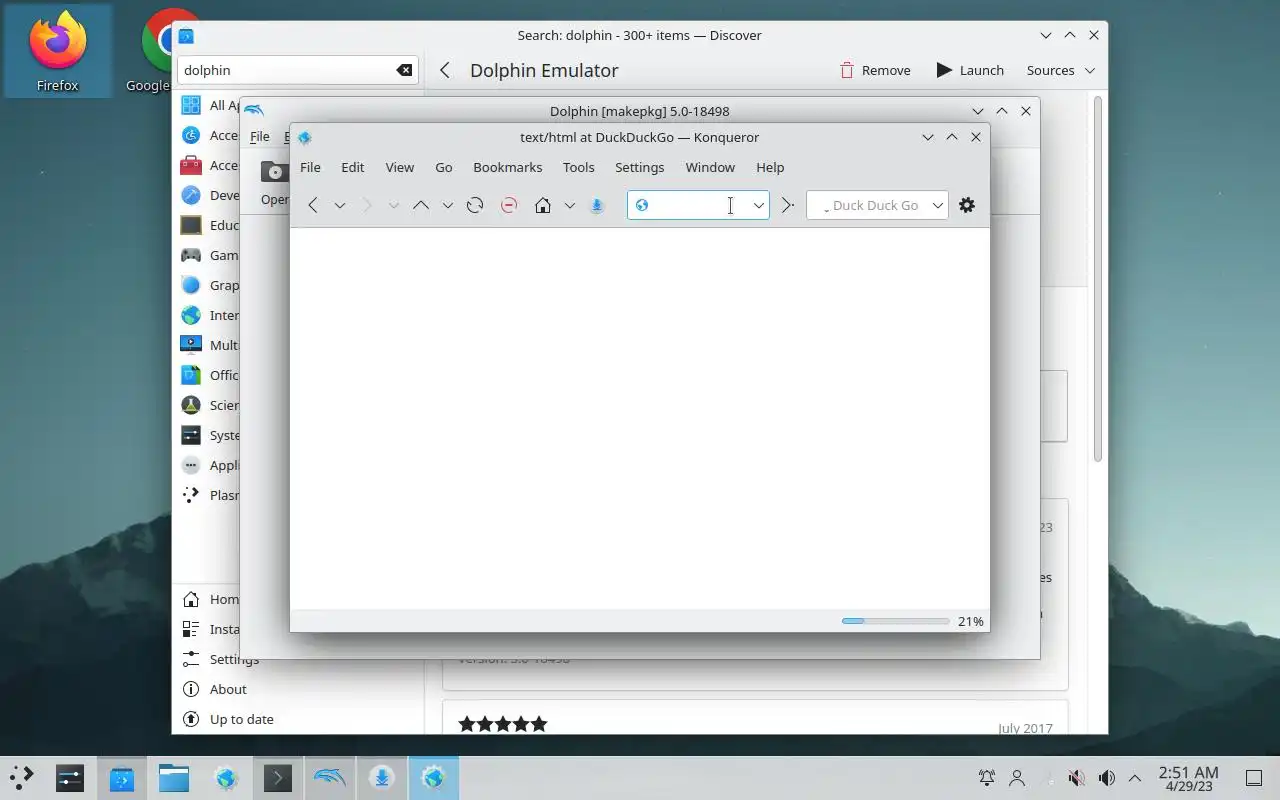Open Konqueror's gear settings menu icon
This screenshot has height=800, width=1280.
[966, 205]
